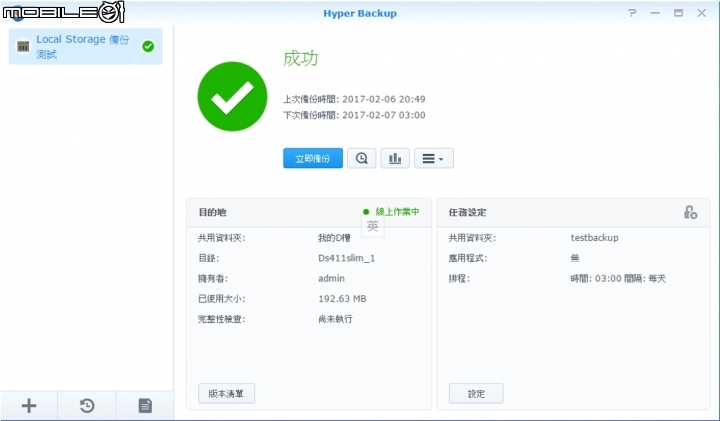Minimize the Hyper Backup window
720x421 pixels.
[655, 13]
